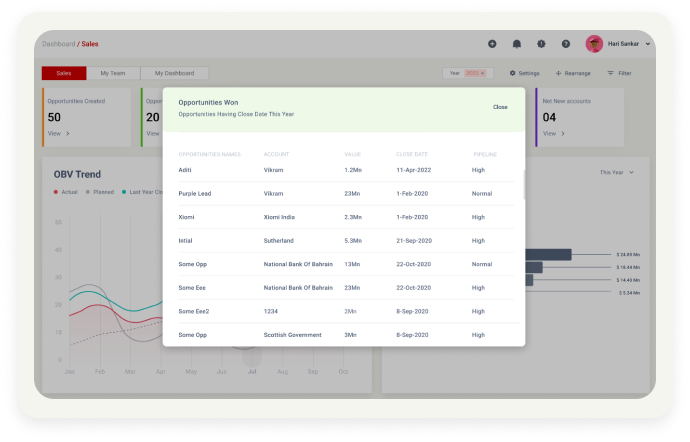Open notifications bell icon

tap(517, 44)
